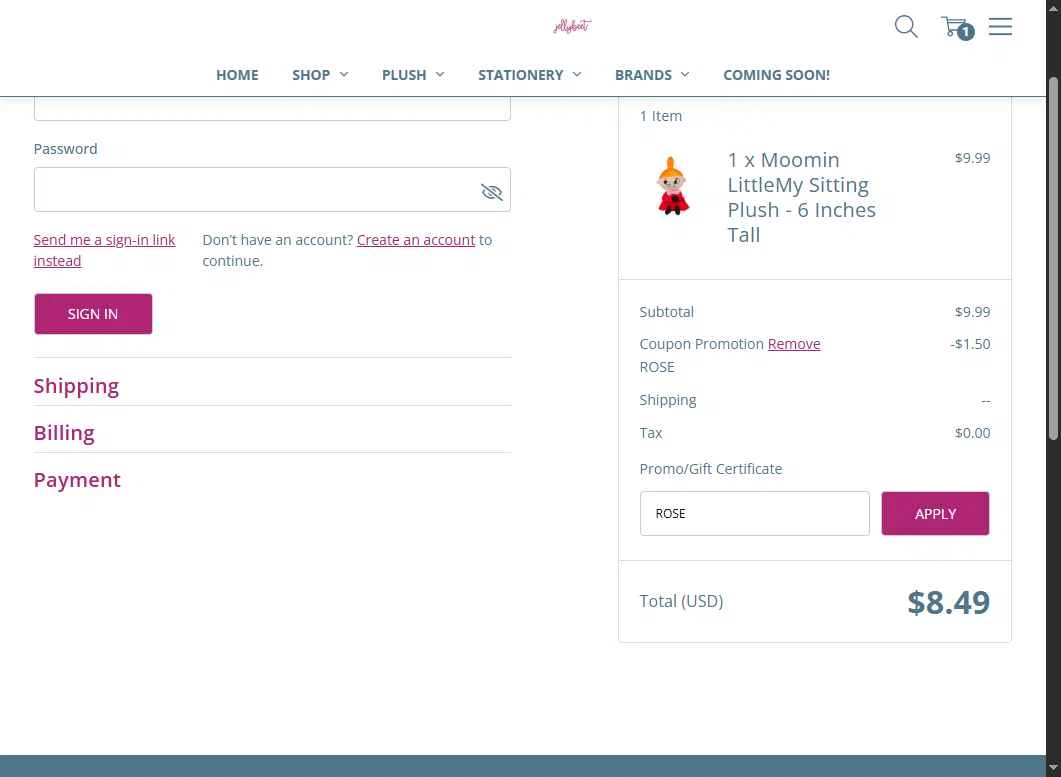
Task: Expand the Shipping section heading
Action: point(76,386)
